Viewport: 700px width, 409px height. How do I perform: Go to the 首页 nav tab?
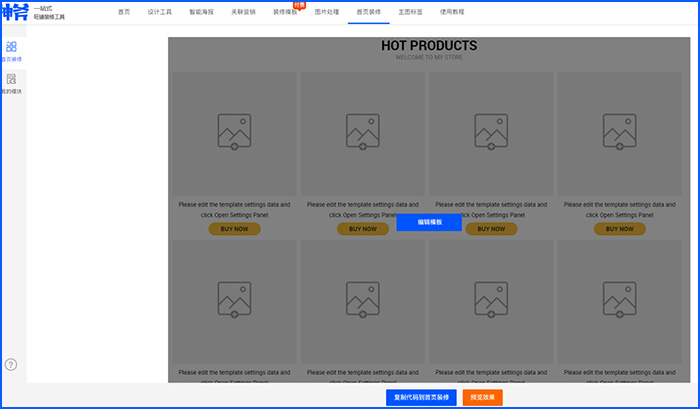click(124, 12)
